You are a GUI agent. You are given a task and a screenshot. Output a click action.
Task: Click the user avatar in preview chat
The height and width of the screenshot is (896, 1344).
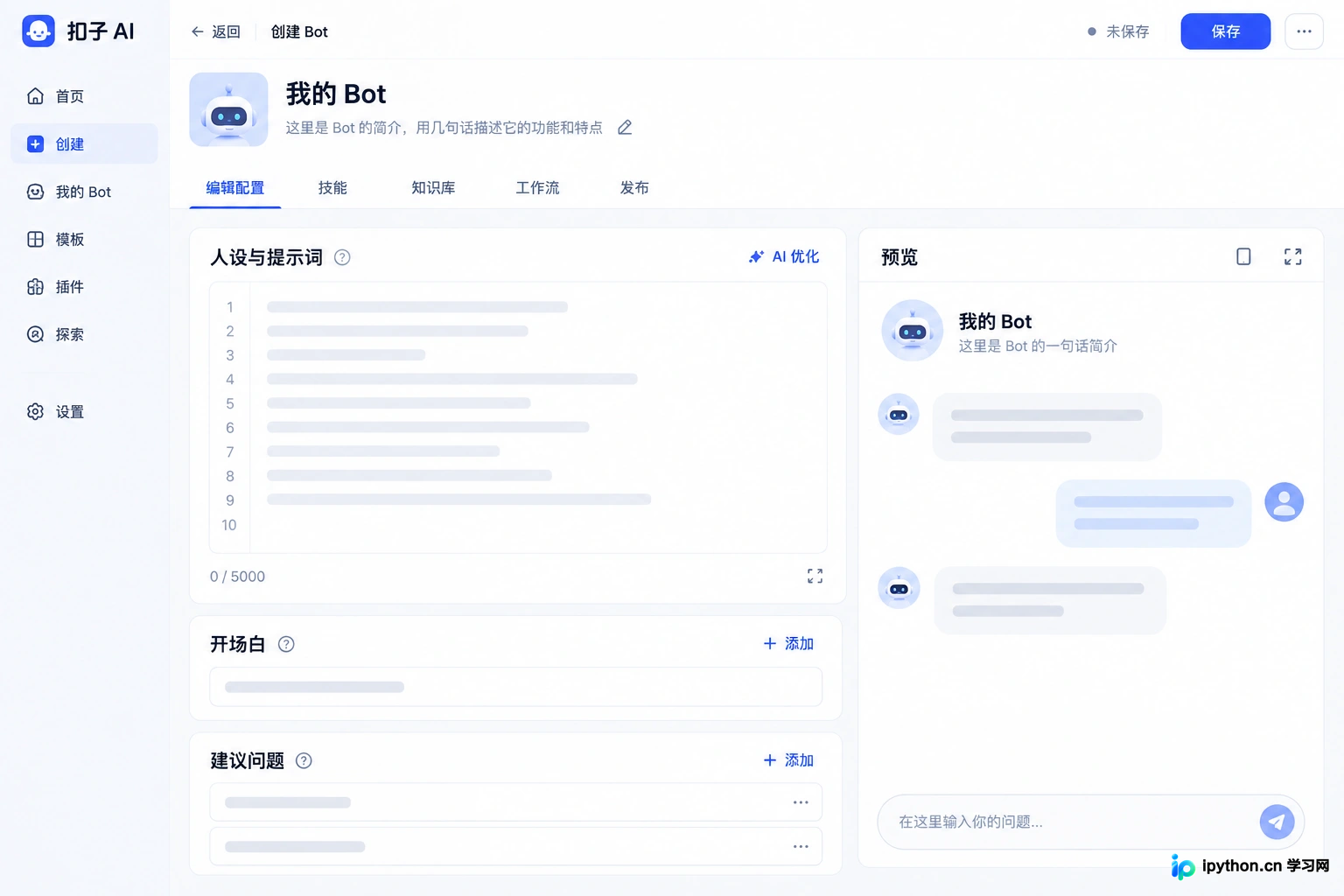(x=1284, y=502)
